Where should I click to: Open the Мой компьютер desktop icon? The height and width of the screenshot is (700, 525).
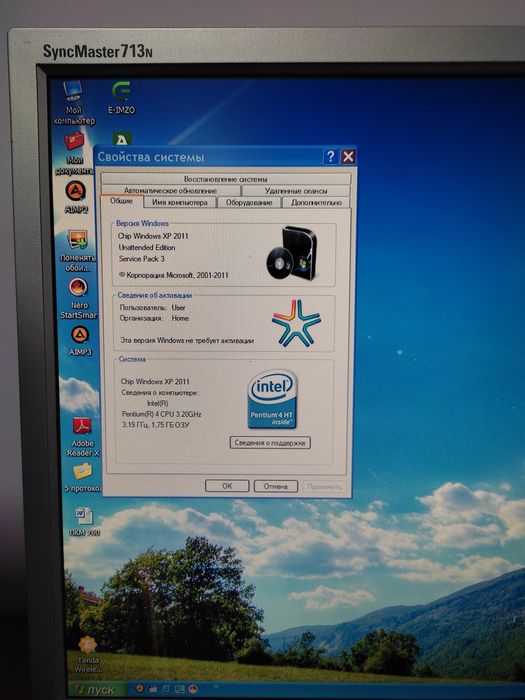[74, 103]
